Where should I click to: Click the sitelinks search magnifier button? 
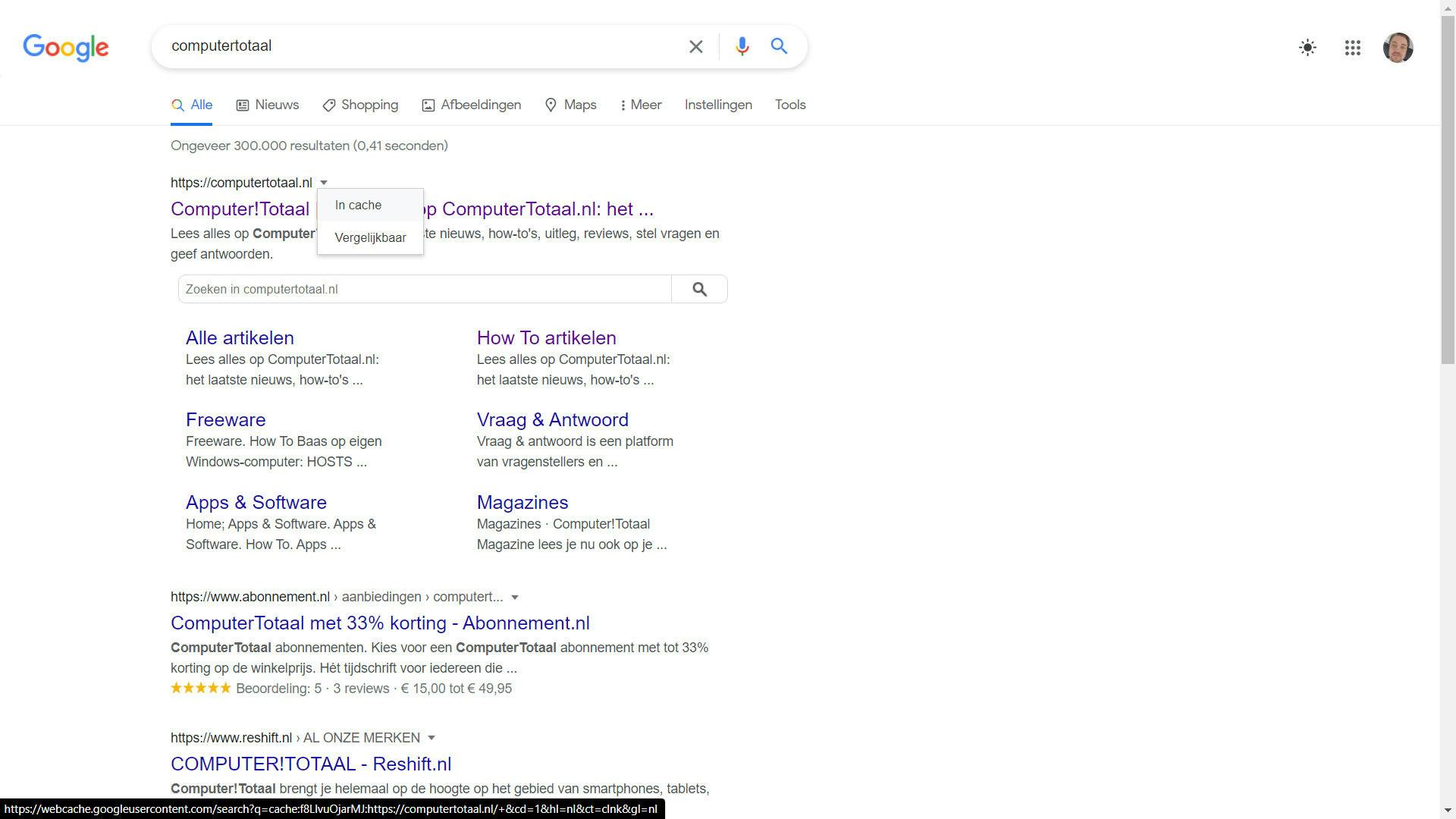699,289
